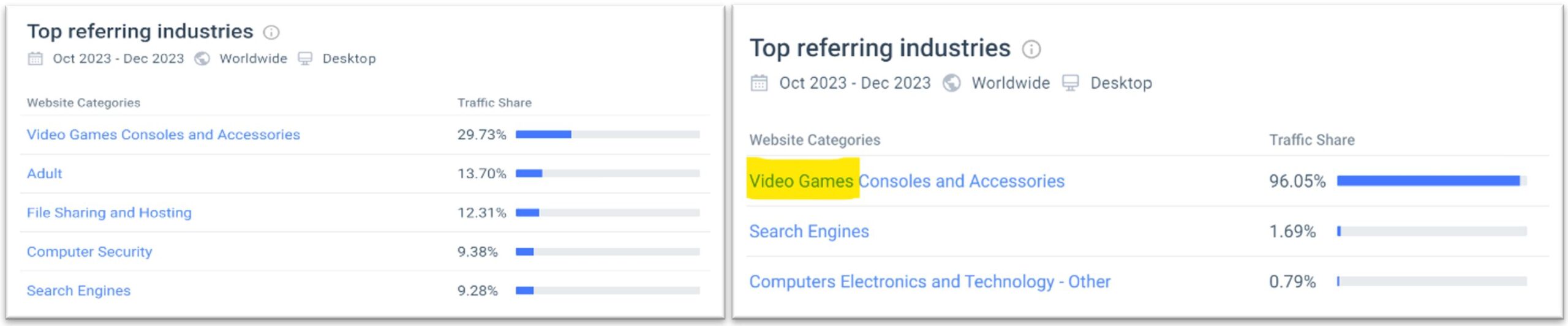Screen dimensions: 1568x326
Task: Open Computers Electronics and Technology - Other link
Action: (x=930, y=281)
